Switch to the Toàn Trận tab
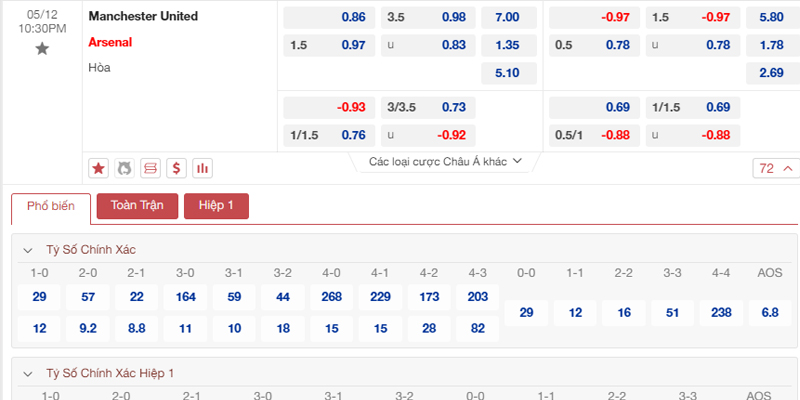Image resolution: width=800 pixels, height=400 pixels. 137,206
